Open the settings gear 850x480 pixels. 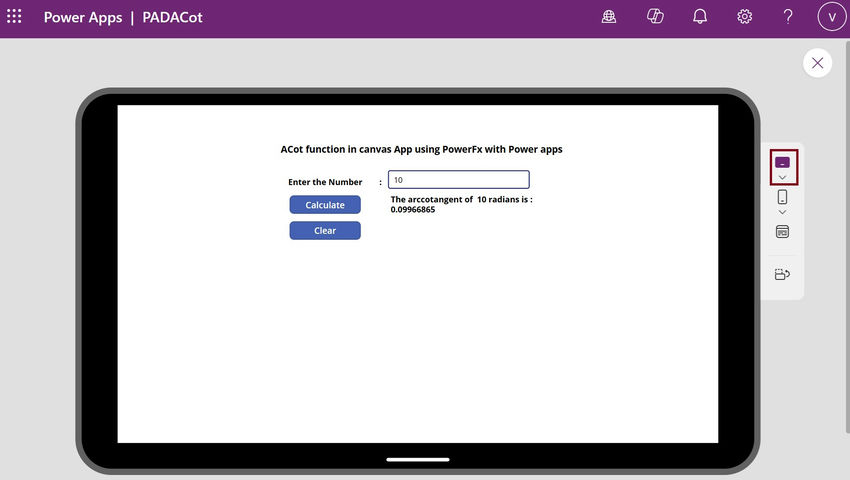click(x=744, y=17)
